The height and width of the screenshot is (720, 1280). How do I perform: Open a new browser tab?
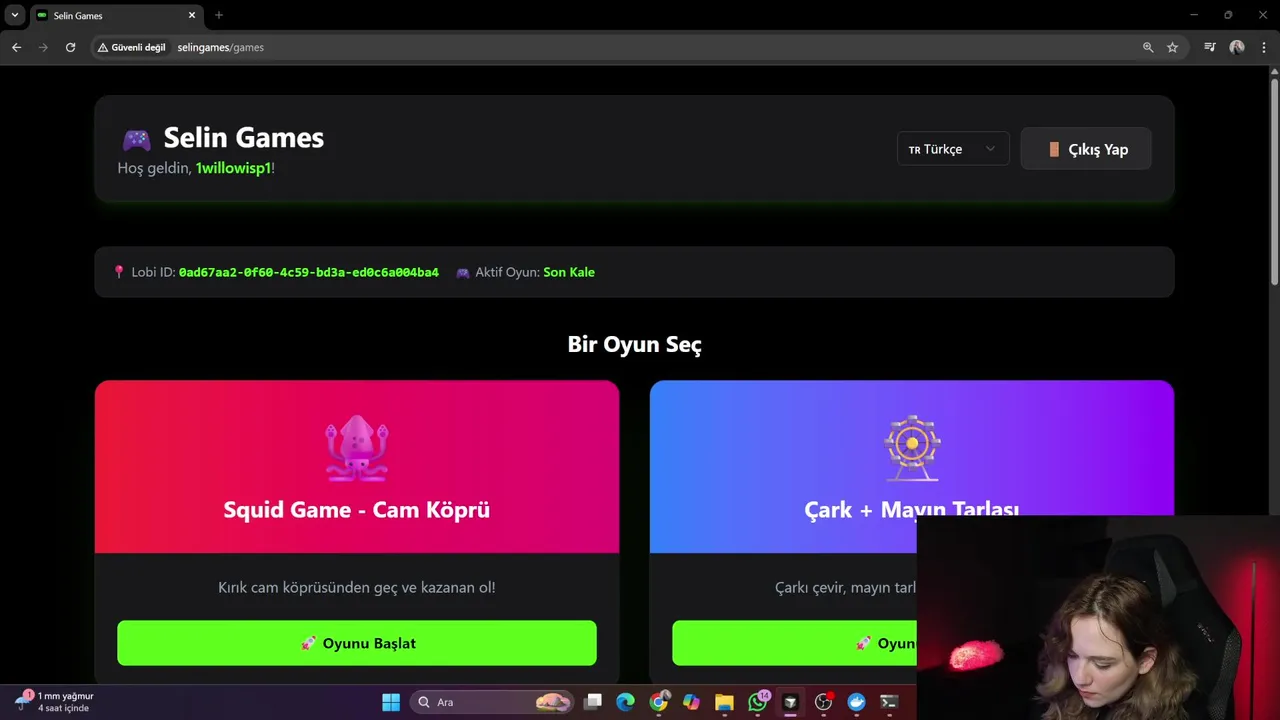tap(219, 15)
